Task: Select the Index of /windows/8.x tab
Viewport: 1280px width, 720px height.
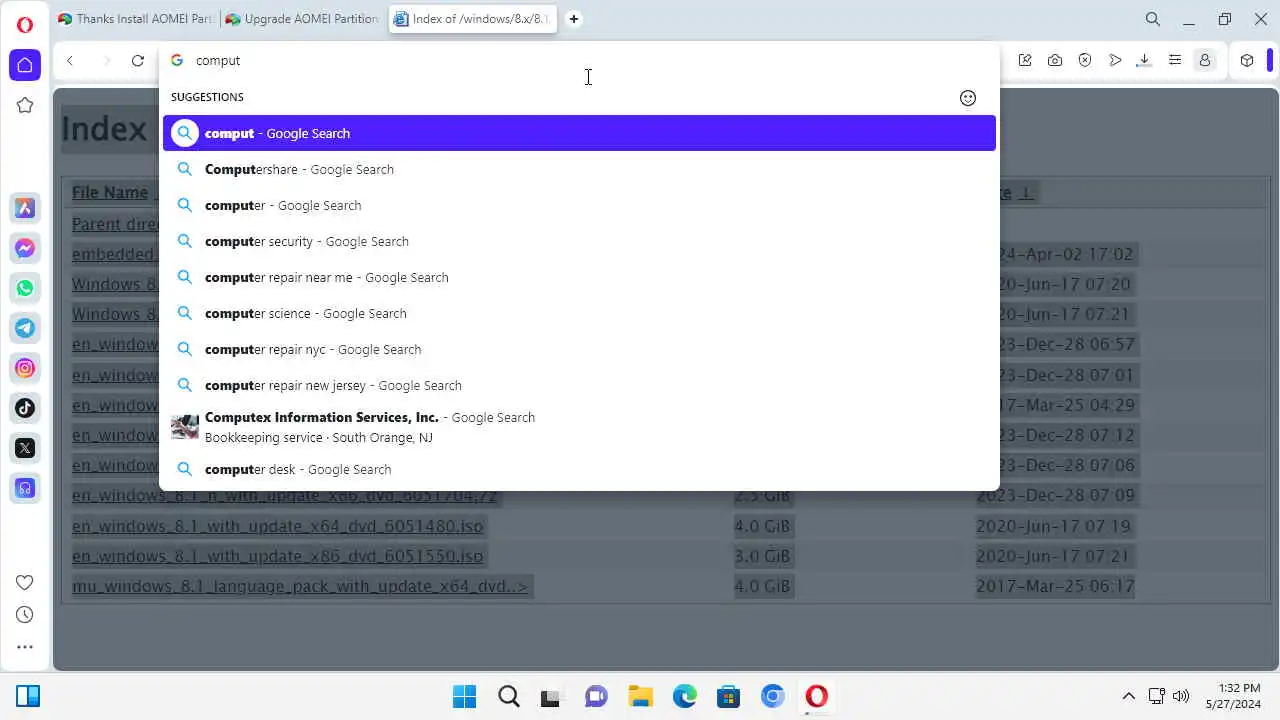Action: point(472,19)
